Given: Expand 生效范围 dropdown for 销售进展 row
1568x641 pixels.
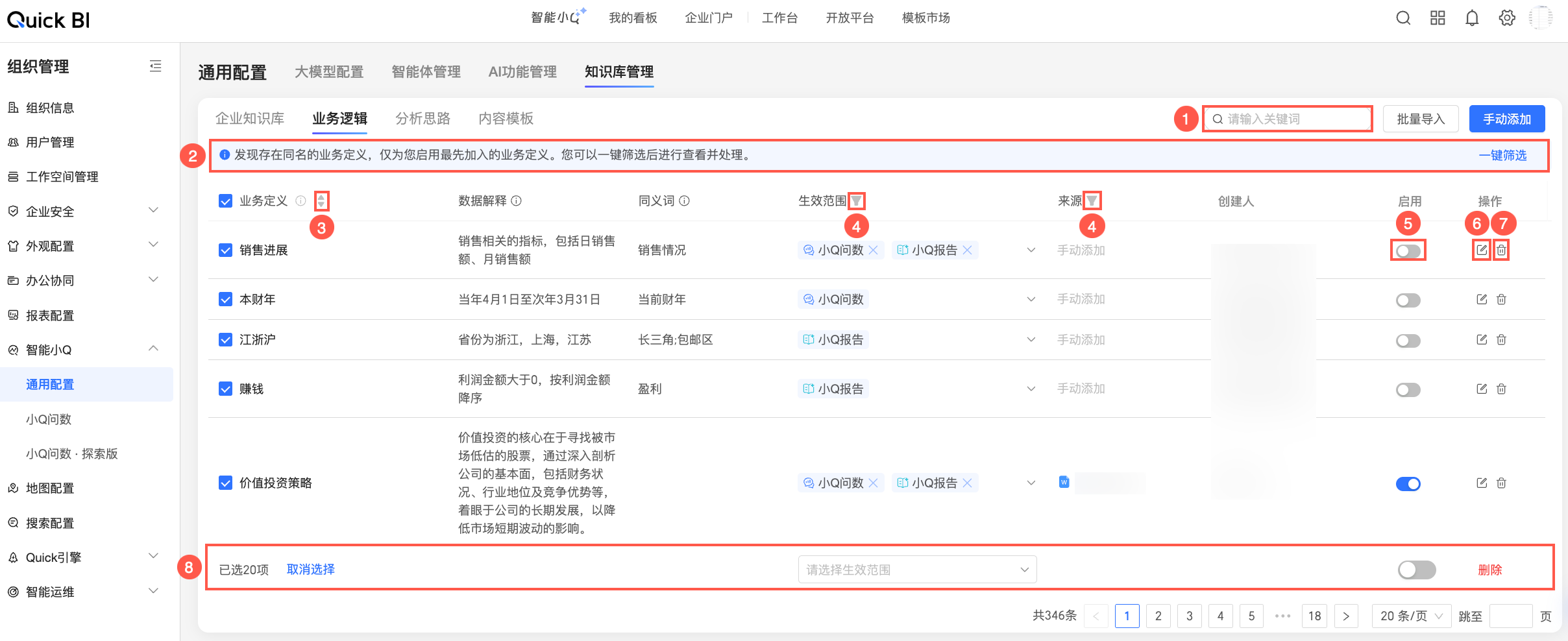Looking at the screenshot, I should click(x=1031, y=250).
